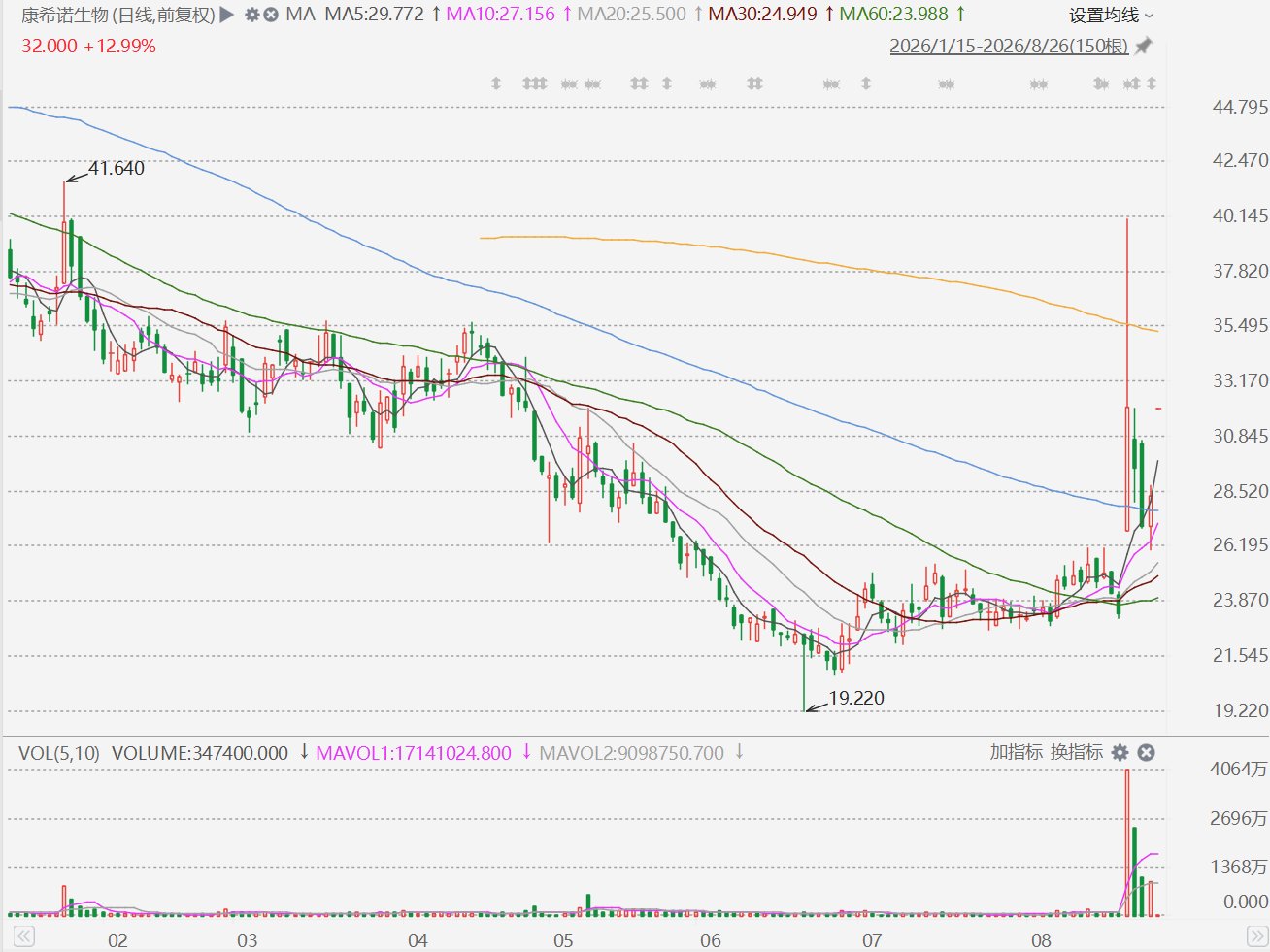Remove the MA indicator with its X icon

[x=271, y=15]
